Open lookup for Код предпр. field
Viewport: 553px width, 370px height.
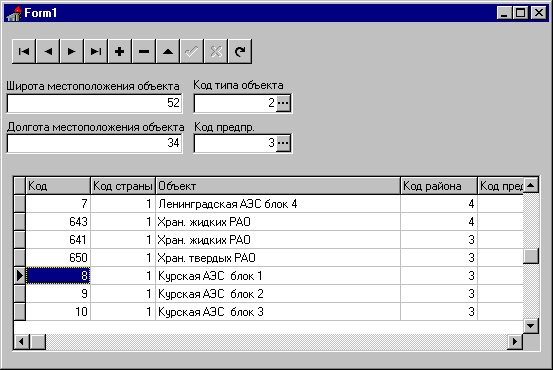(283, 143)
